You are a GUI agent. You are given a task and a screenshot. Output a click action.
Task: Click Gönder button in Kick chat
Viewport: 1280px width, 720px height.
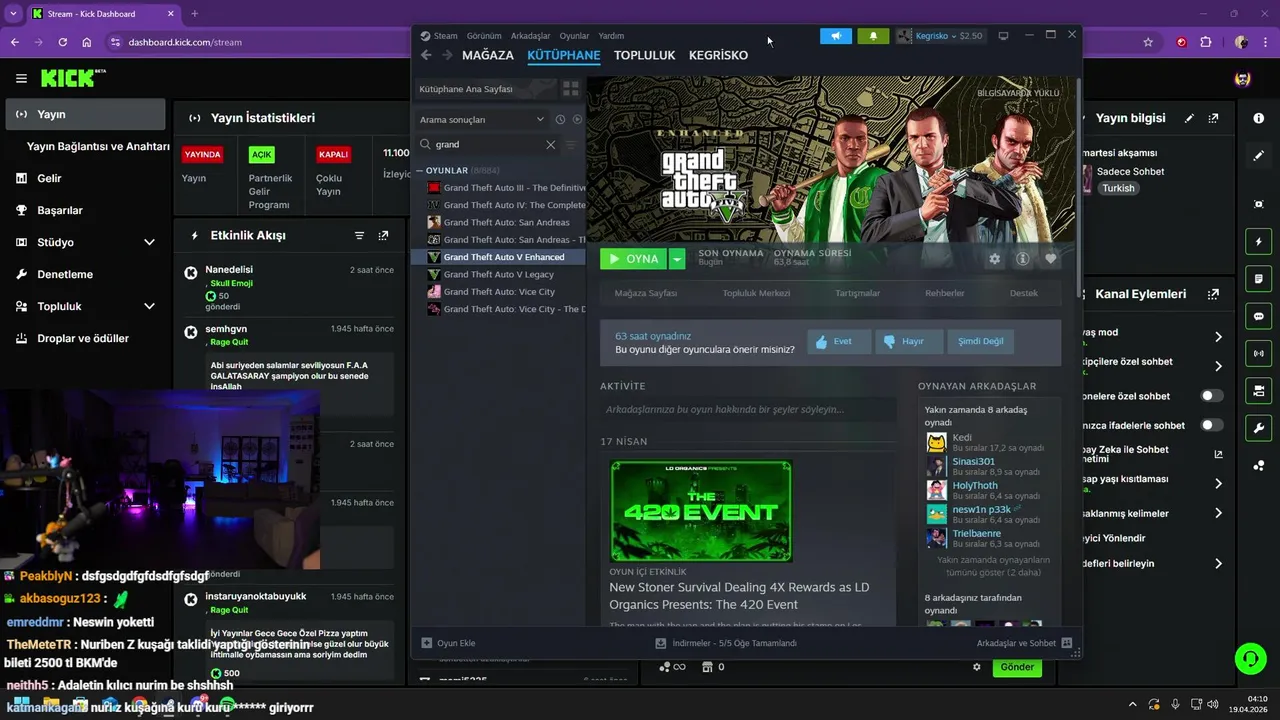1017,667
